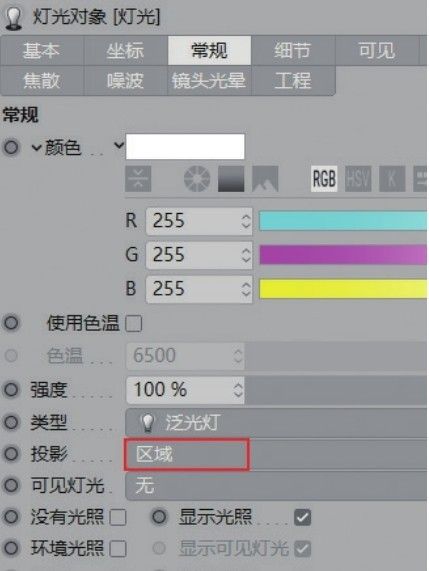Click the 强度 100 % input field
429x571 pixels.
coord(185,390)
